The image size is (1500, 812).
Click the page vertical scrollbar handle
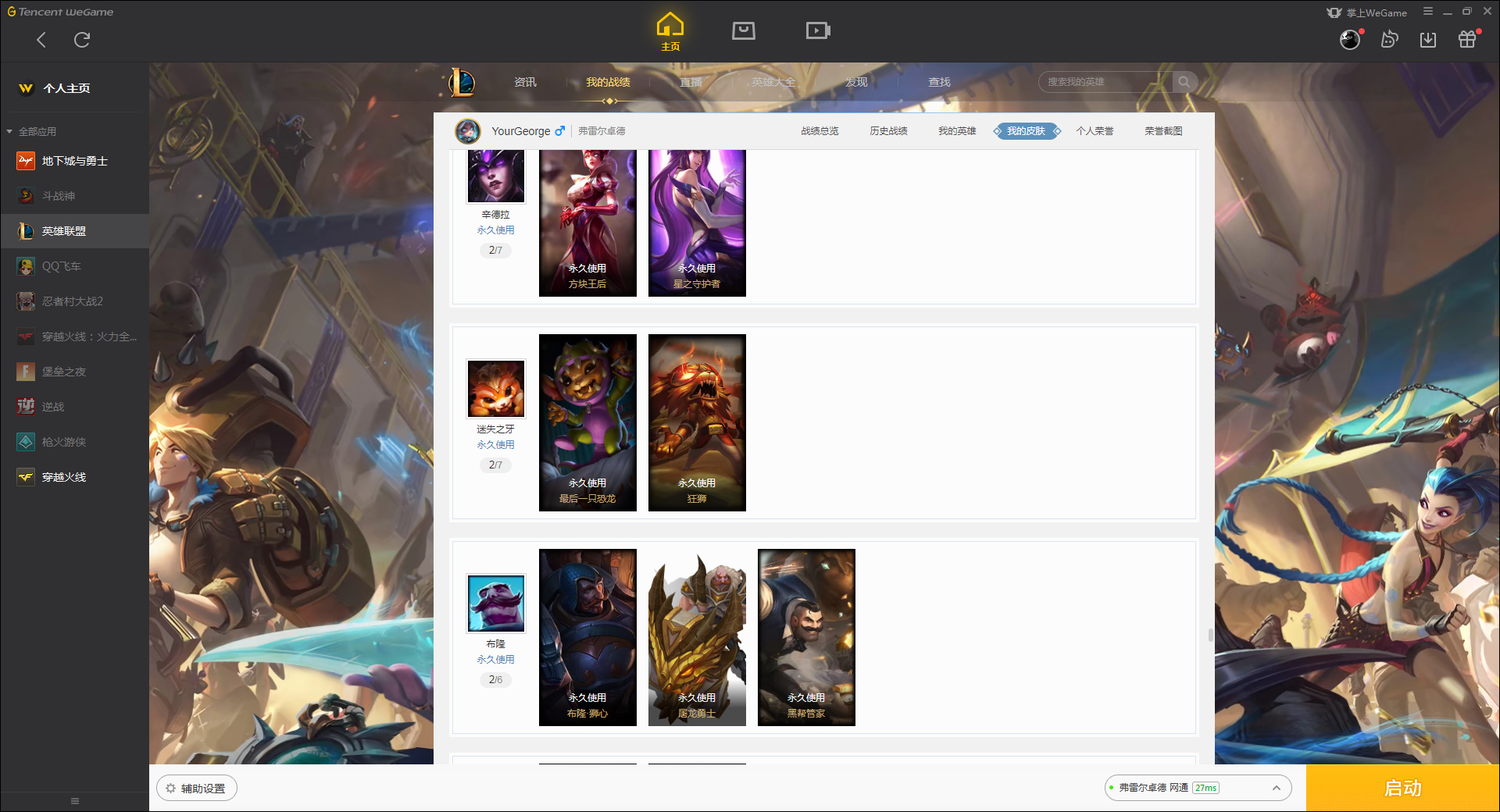(x=1211, y=636)
